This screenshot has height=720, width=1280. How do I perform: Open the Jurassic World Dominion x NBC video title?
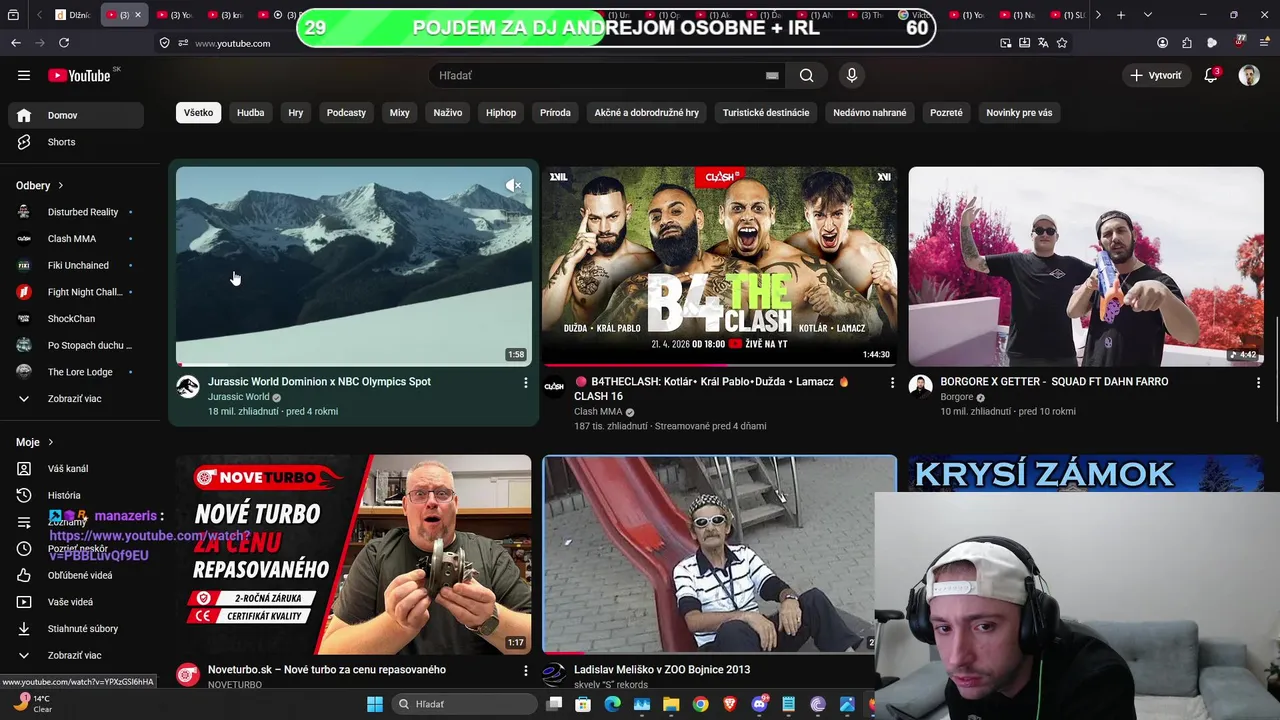click(x=319, y=381)
